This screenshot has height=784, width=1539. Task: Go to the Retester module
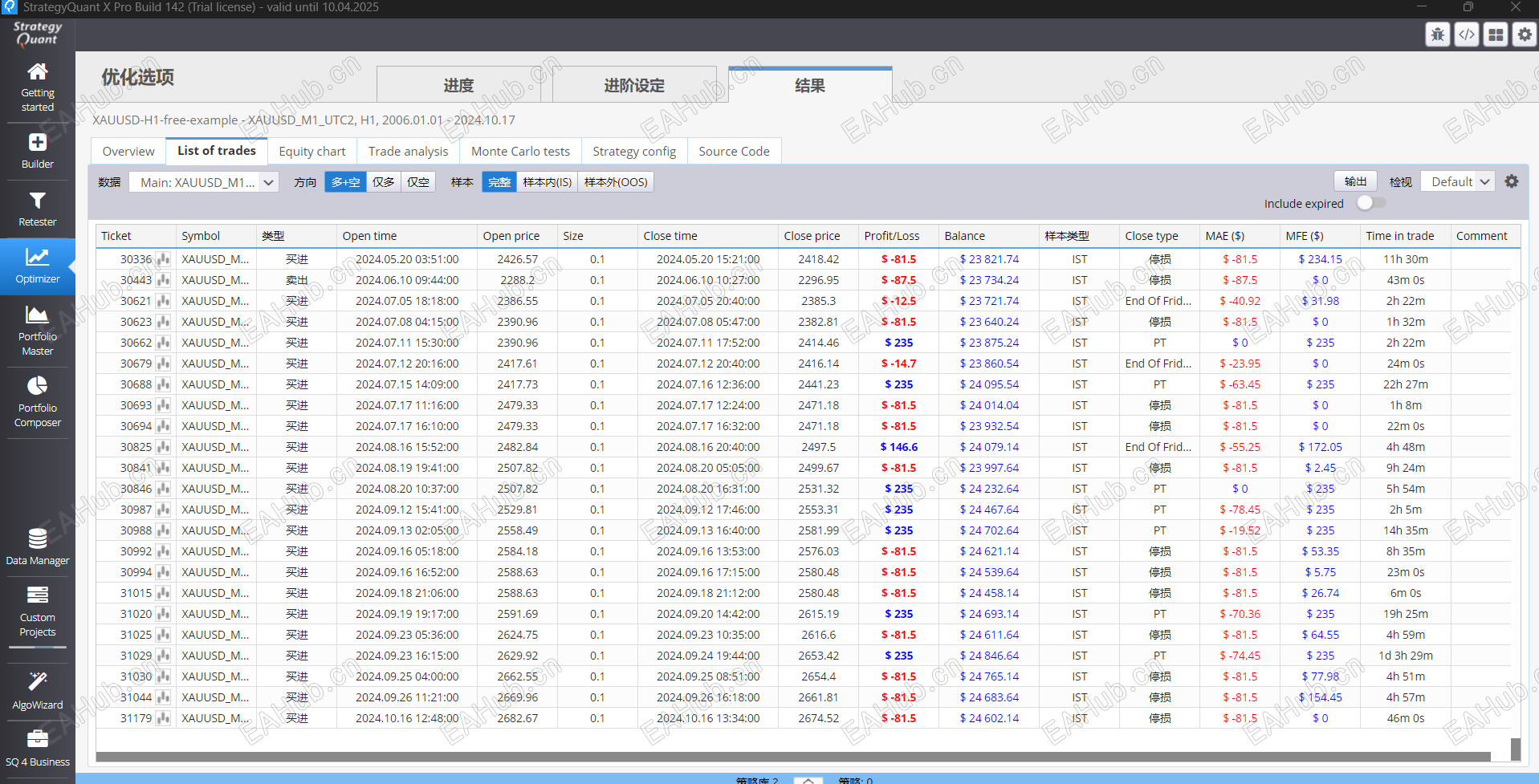tap(38, 209)
